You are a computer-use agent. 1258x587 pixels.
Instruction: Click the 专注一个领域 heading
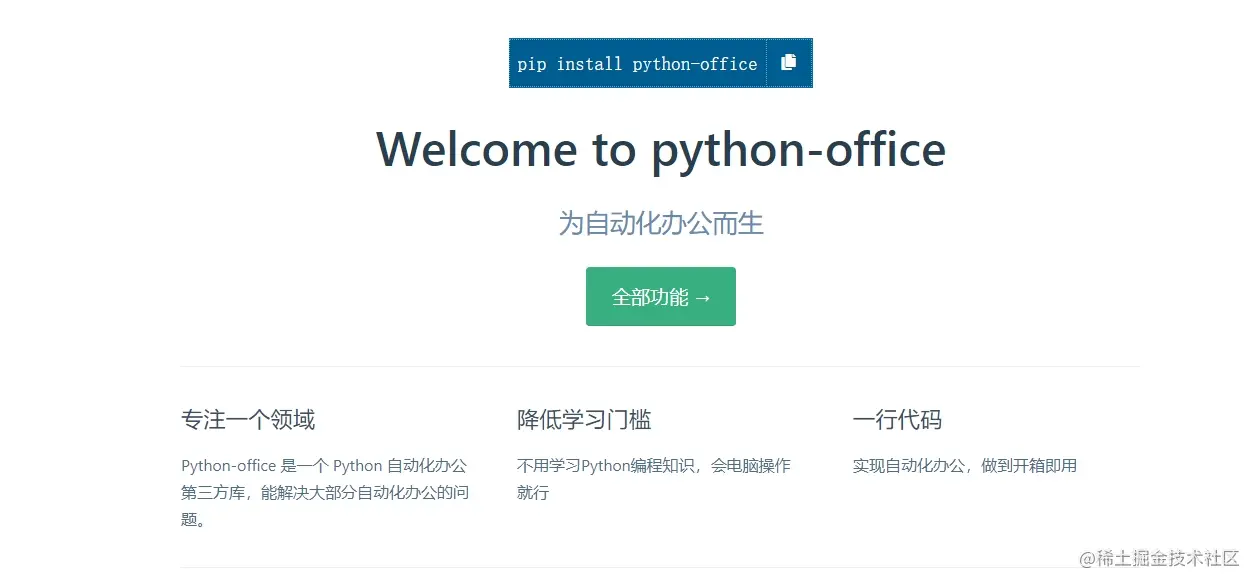tap(248, 419)
